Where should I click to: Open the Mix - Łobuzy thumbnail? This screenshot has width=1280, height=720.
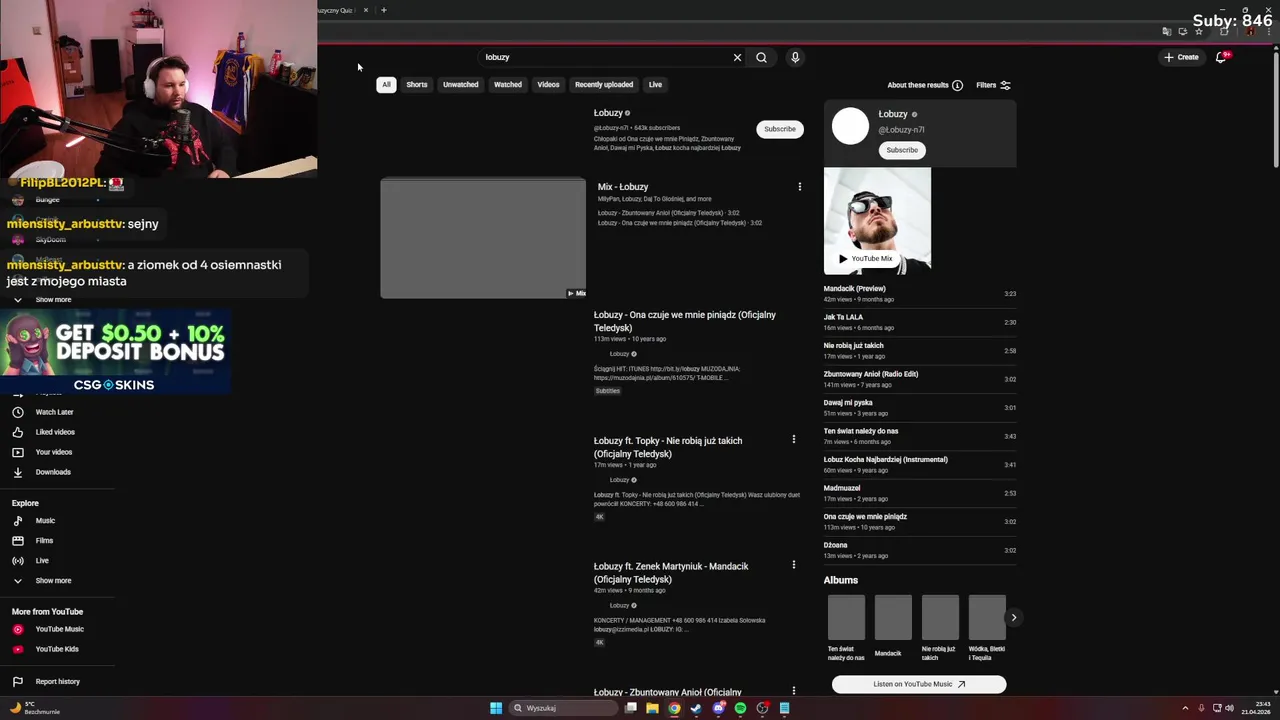(483, 238)
